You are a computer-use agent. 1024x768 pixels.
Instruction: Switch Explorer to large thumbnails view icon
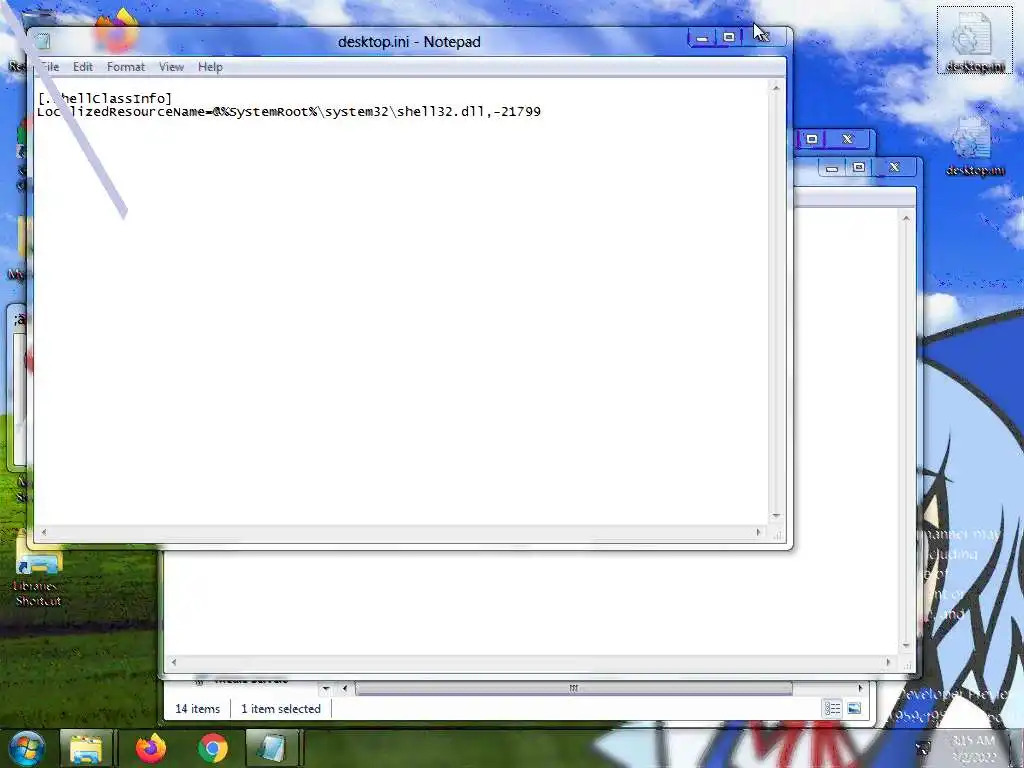coord(854,708)
